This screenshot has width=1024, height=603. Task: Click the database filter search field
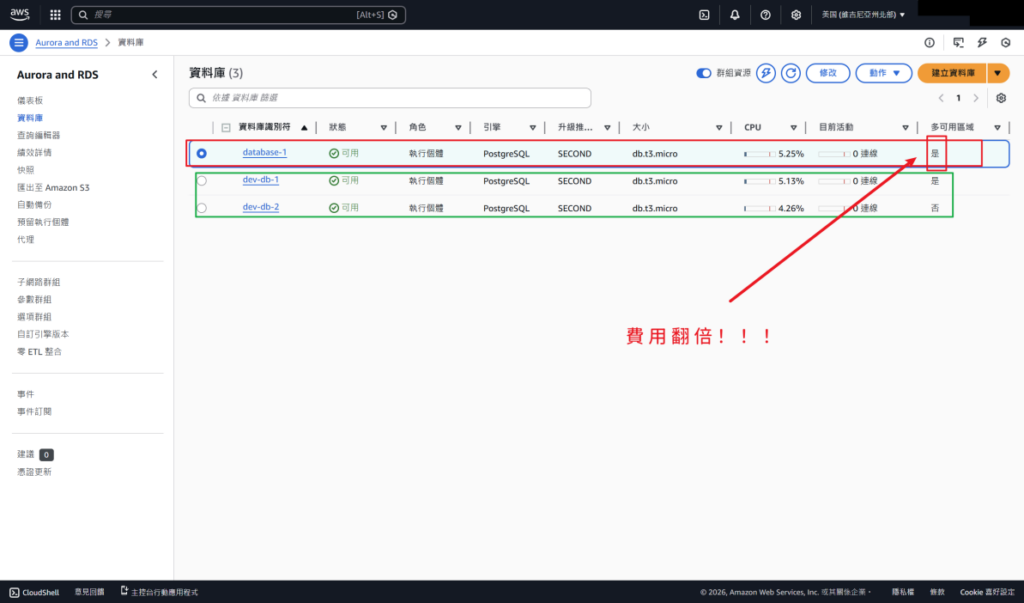(x=390, y=97)
